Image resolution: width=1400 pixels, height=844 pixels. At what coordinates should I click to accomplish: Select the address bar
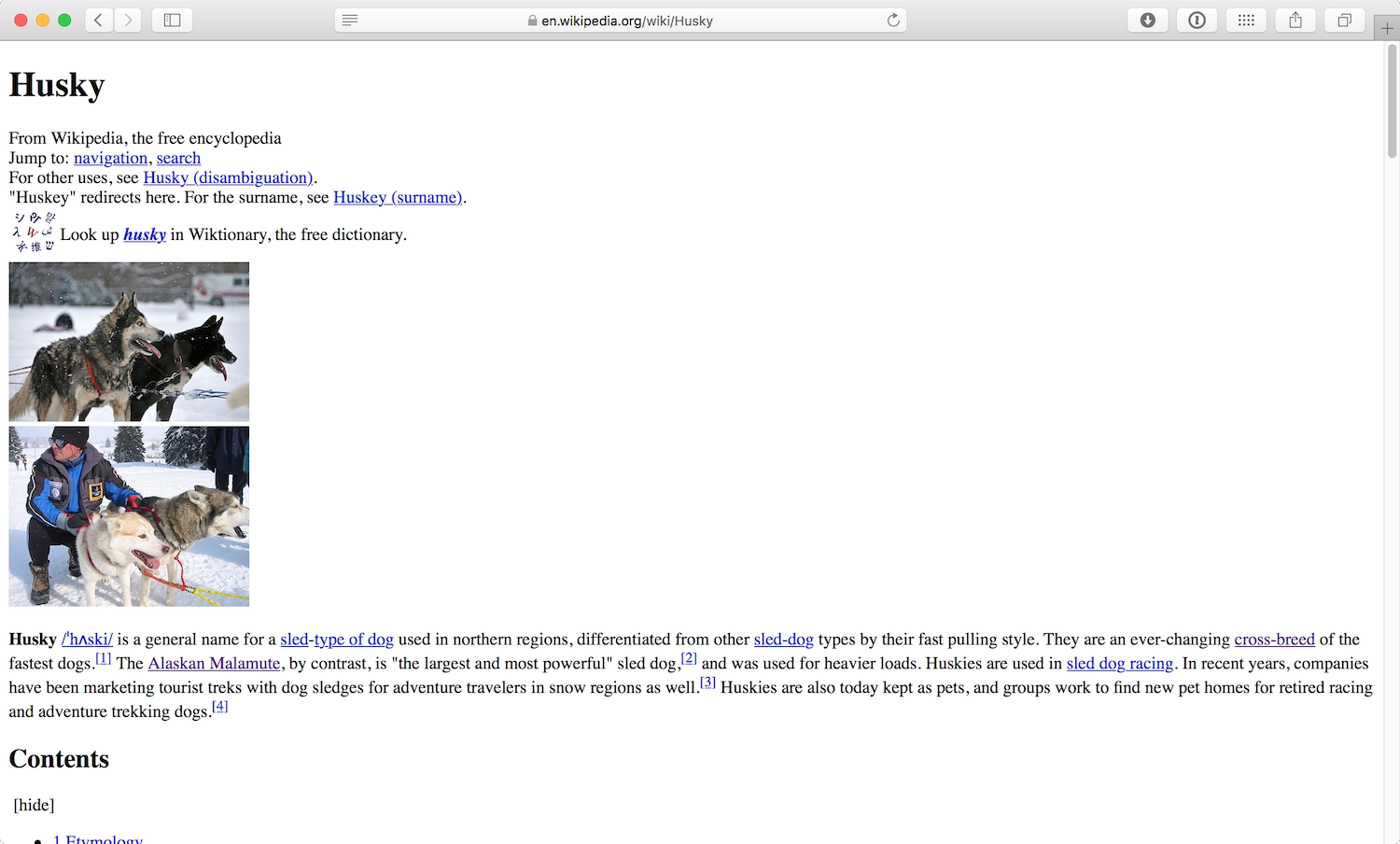tap(621, 20)
